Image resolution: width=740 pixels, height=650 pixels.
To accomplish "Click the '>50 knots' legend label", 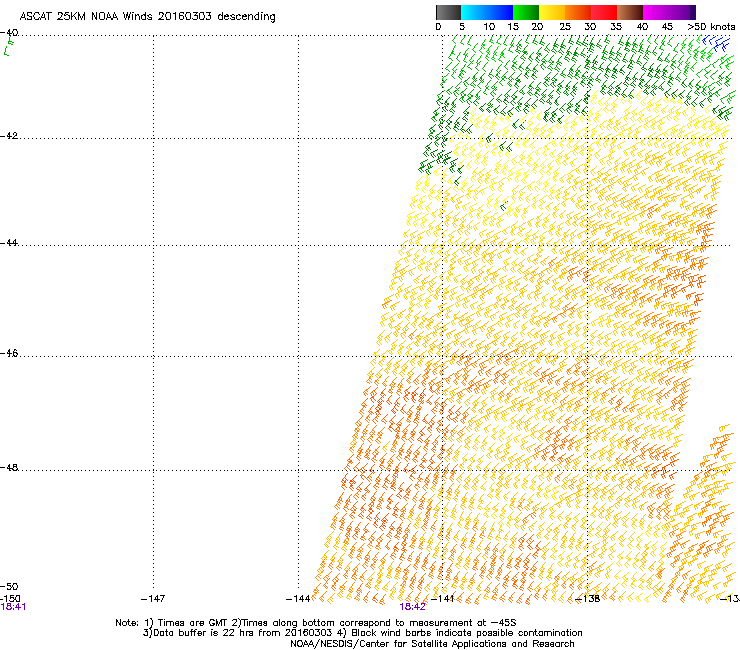I will (x=711, y=27).
